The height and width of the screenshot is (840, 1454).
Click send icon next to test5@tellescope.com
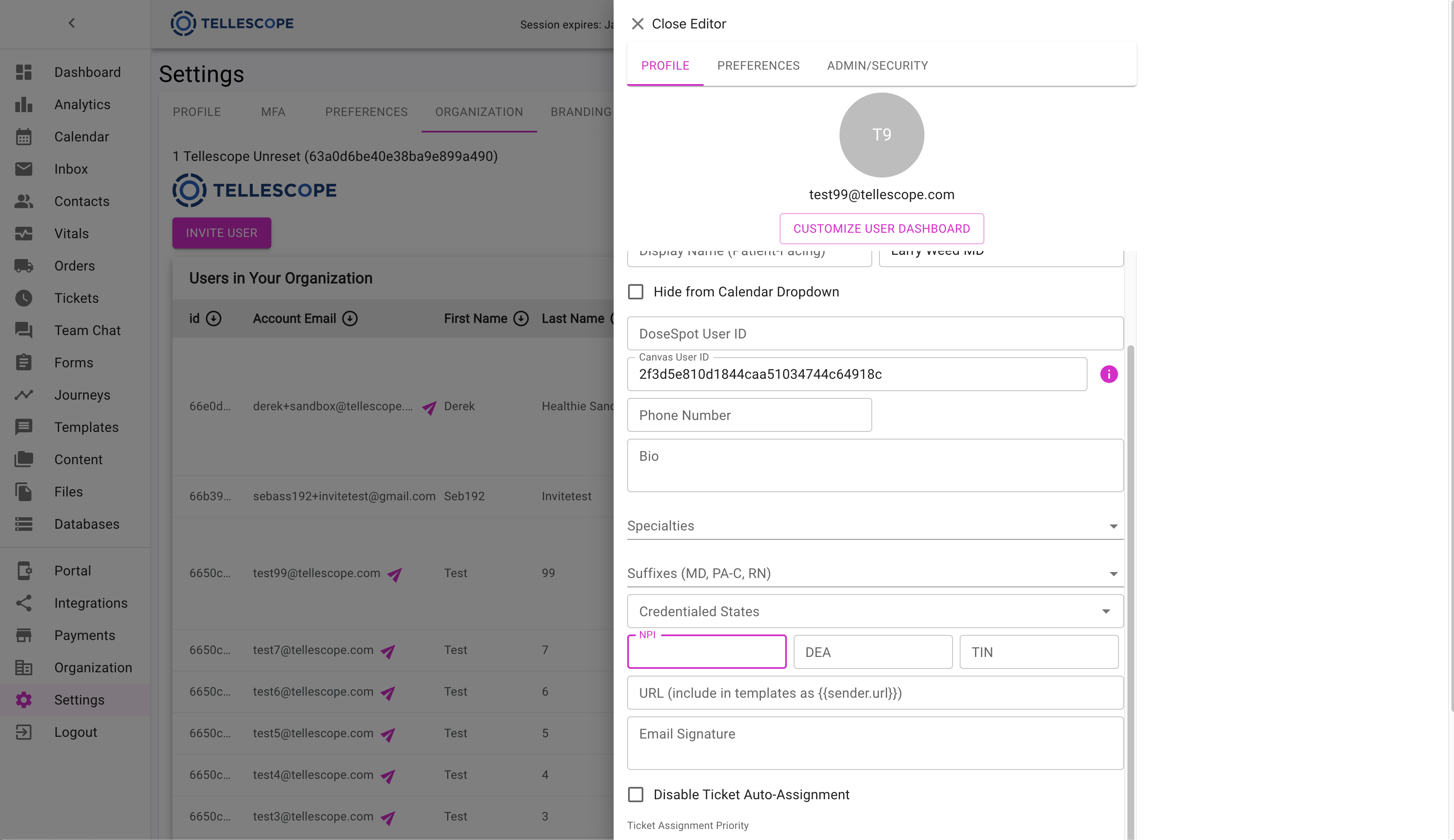(388, 734)
